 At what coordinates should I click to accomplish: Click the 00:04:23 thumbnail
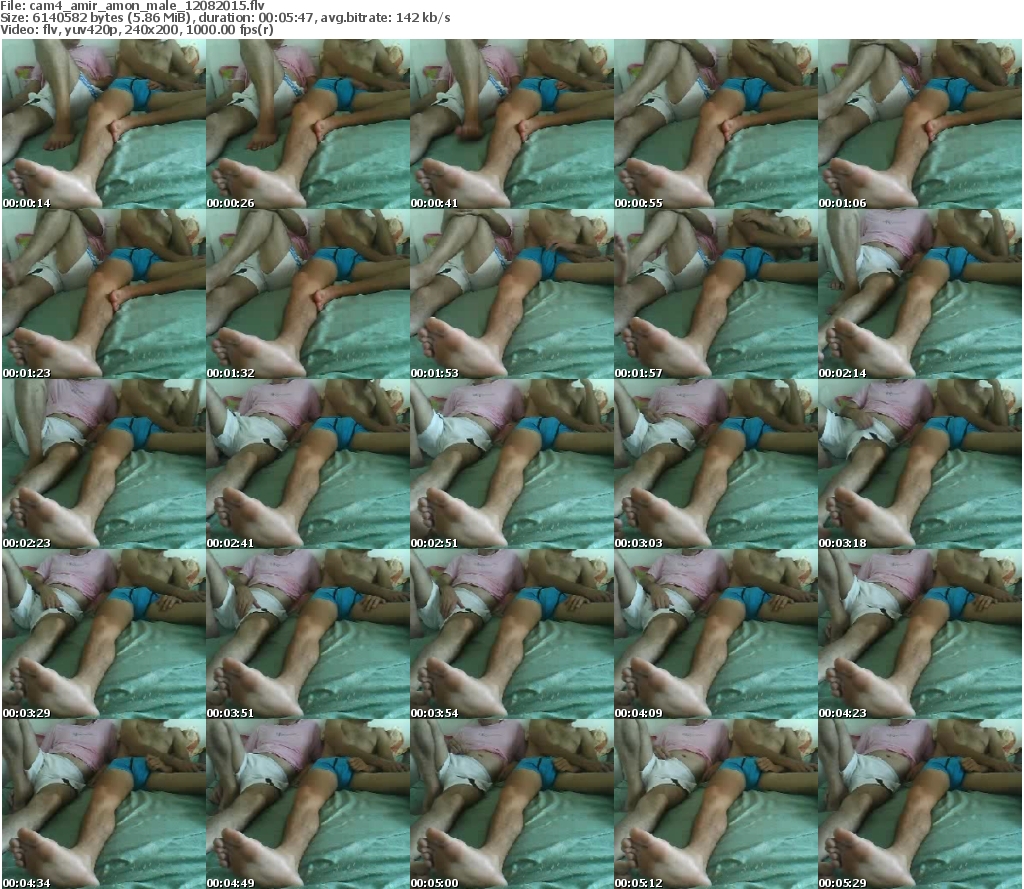click(x=920, y=634)
